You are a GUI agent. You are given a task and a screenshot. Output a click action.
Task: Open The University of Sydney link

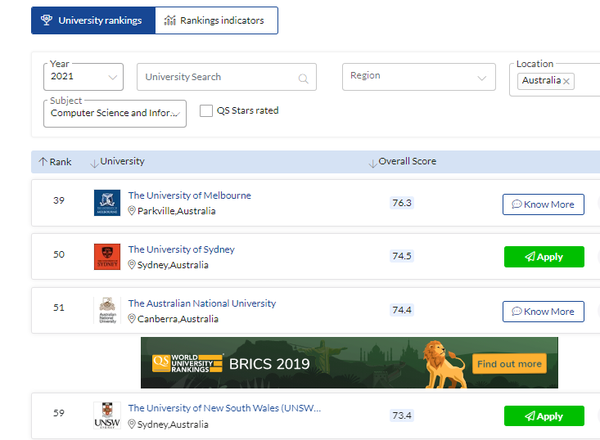(x=181, y=249)
